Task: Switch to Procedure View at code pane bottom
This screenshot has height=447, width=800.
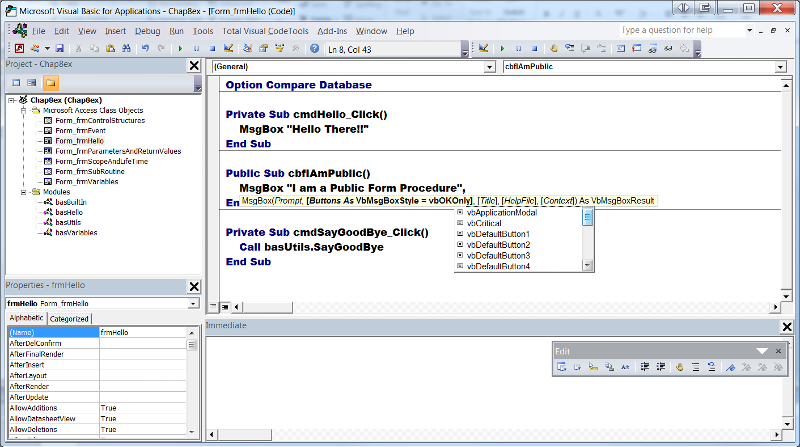Action: (213, 307)
